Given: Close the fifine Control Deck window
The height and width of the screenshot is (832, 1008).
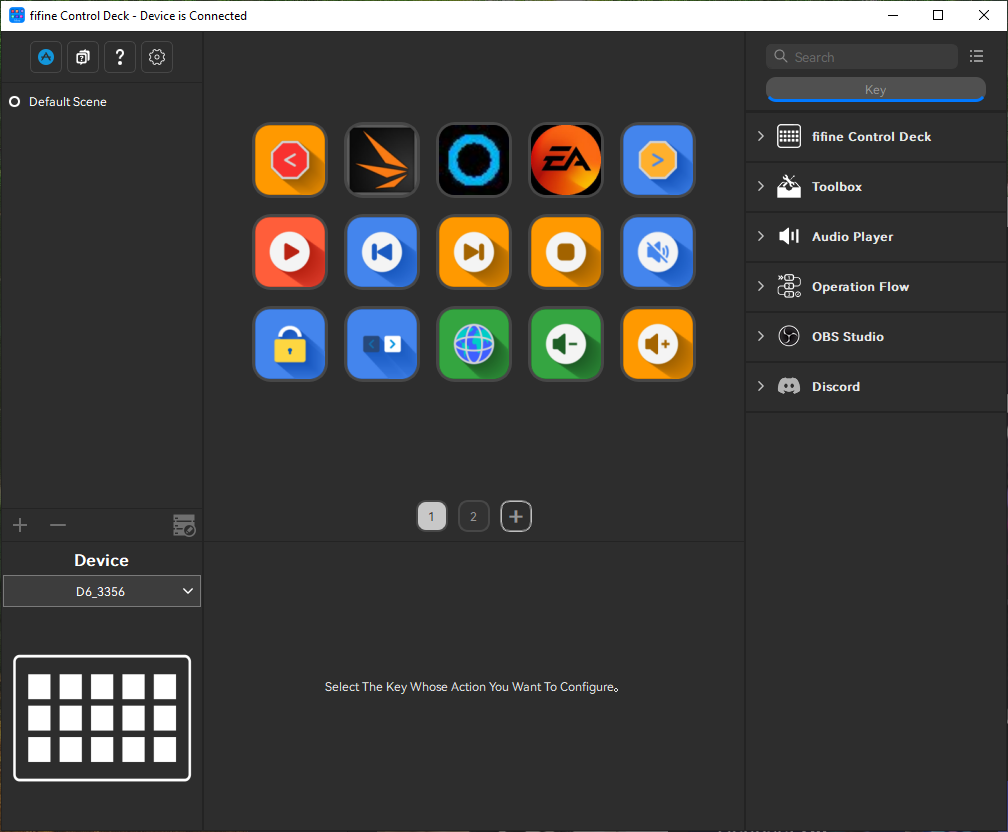Looking at the screenshot, I should pyautogui.click(x=984, y=15).
